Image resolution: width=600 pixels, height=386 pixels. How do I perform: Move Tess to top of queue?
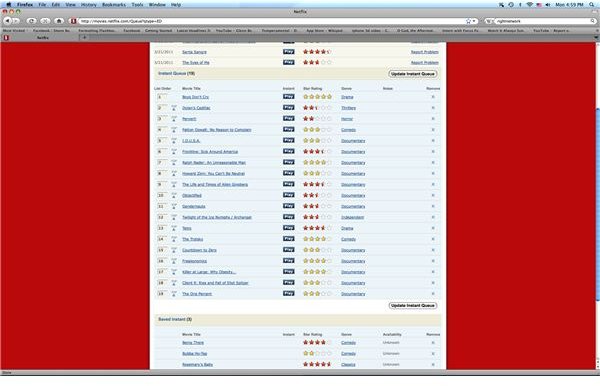(x=174, y=228)
